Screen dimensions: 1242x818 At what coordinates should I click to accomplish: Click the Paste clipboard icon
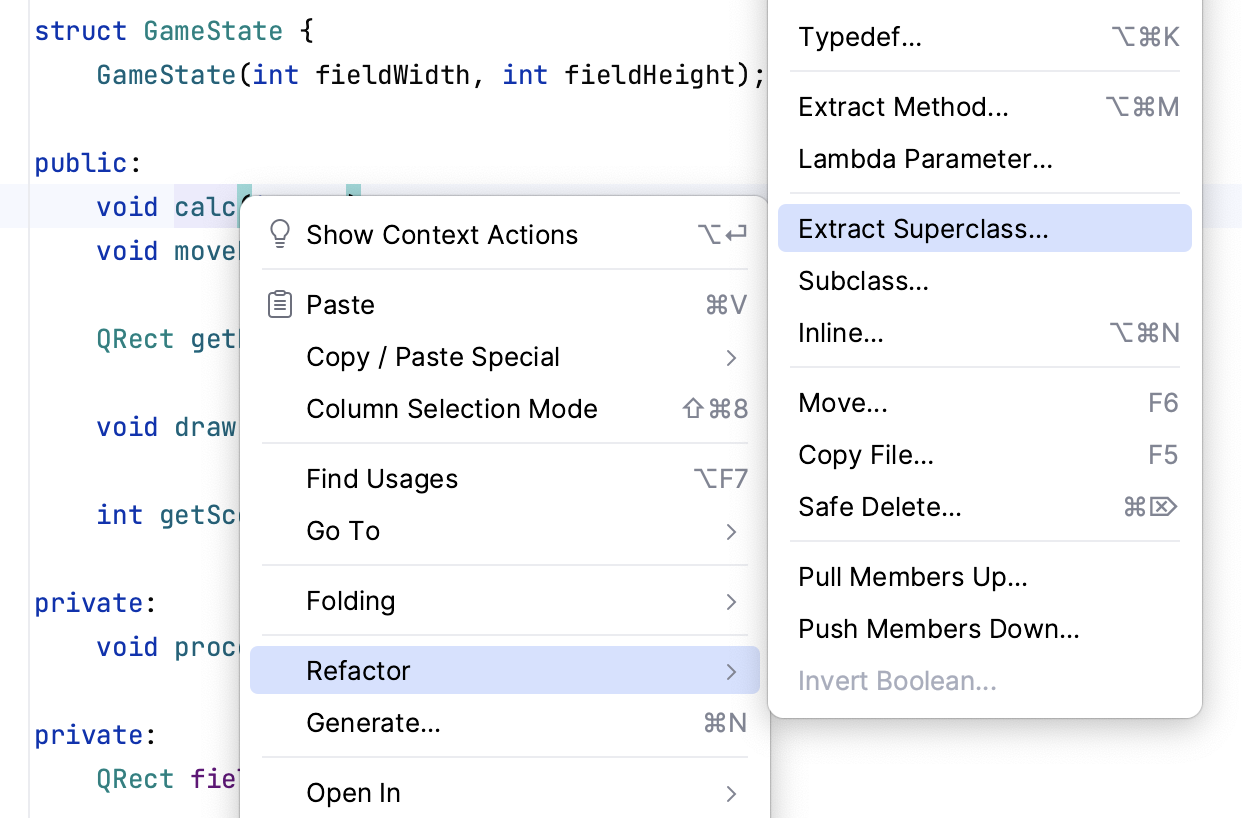280,304
